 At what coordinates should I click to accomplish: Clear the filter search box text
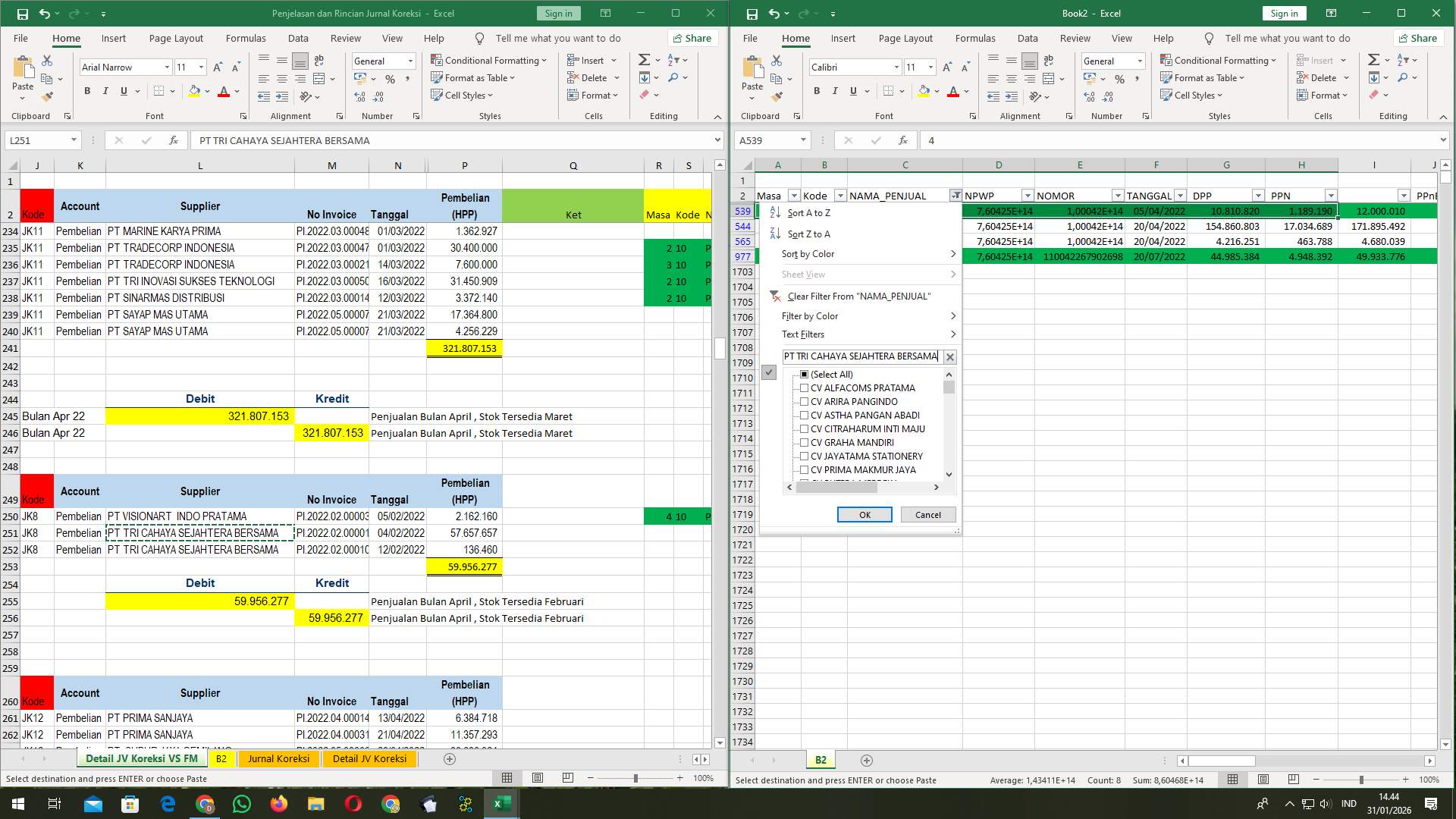(949, 356)
